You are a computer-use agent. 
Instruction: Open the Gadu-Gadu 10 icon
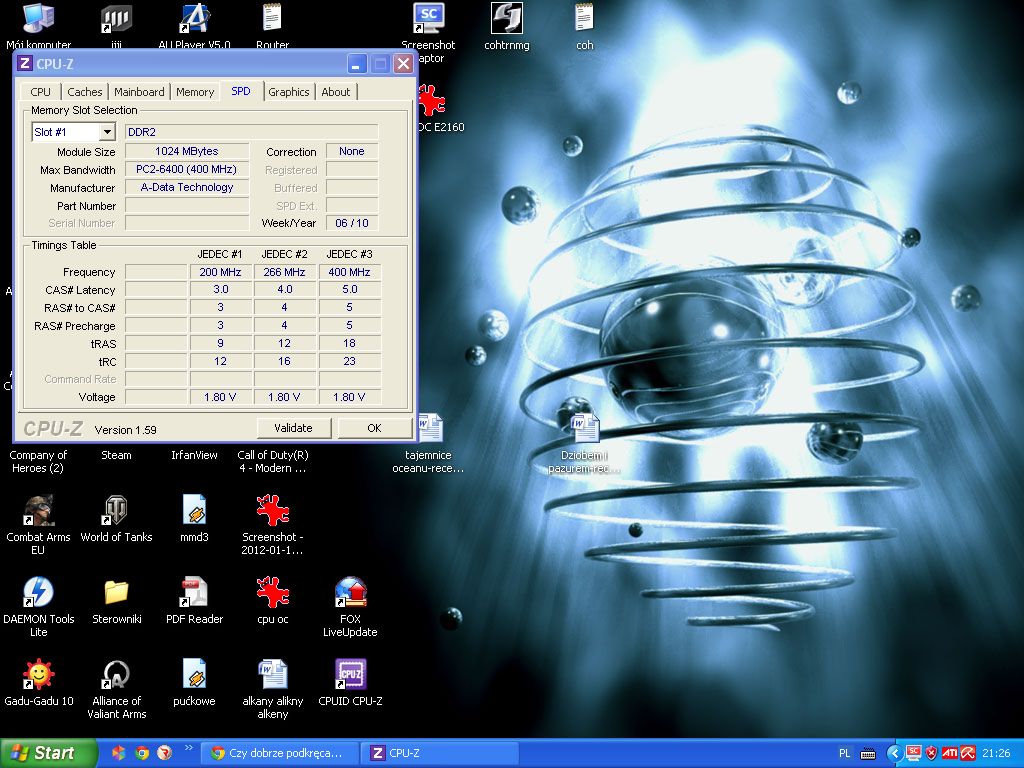pos(38,675)
